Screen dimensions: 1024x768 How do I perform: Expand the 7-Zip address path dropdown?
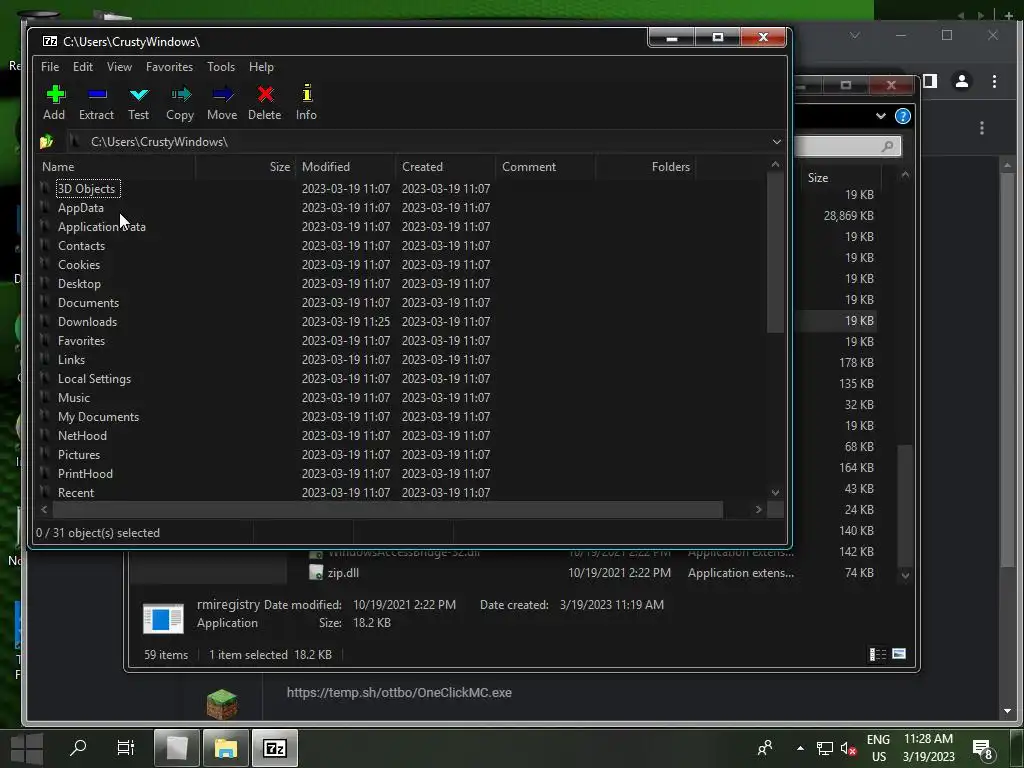(776, 142)
